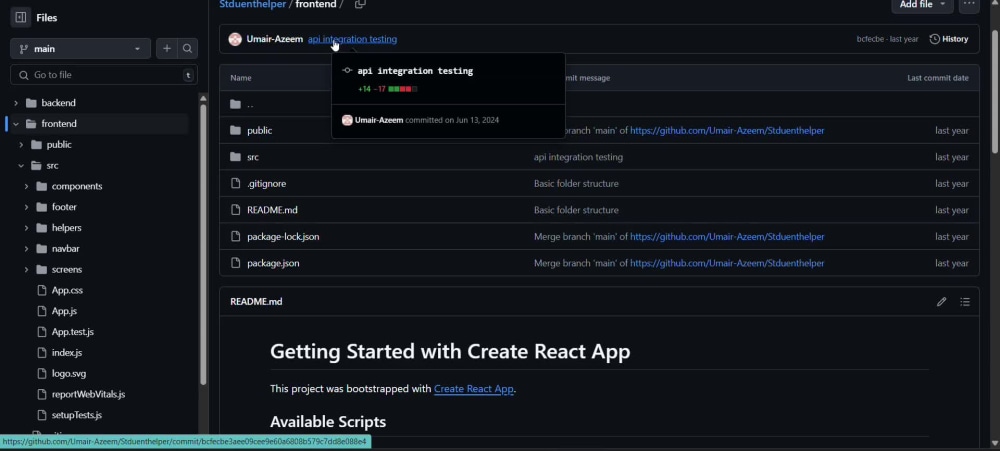This screenshot has width=1000, height=451.
Task: Click Basic folder structure message for .gitignore
Action: click(x=576, y=184)
